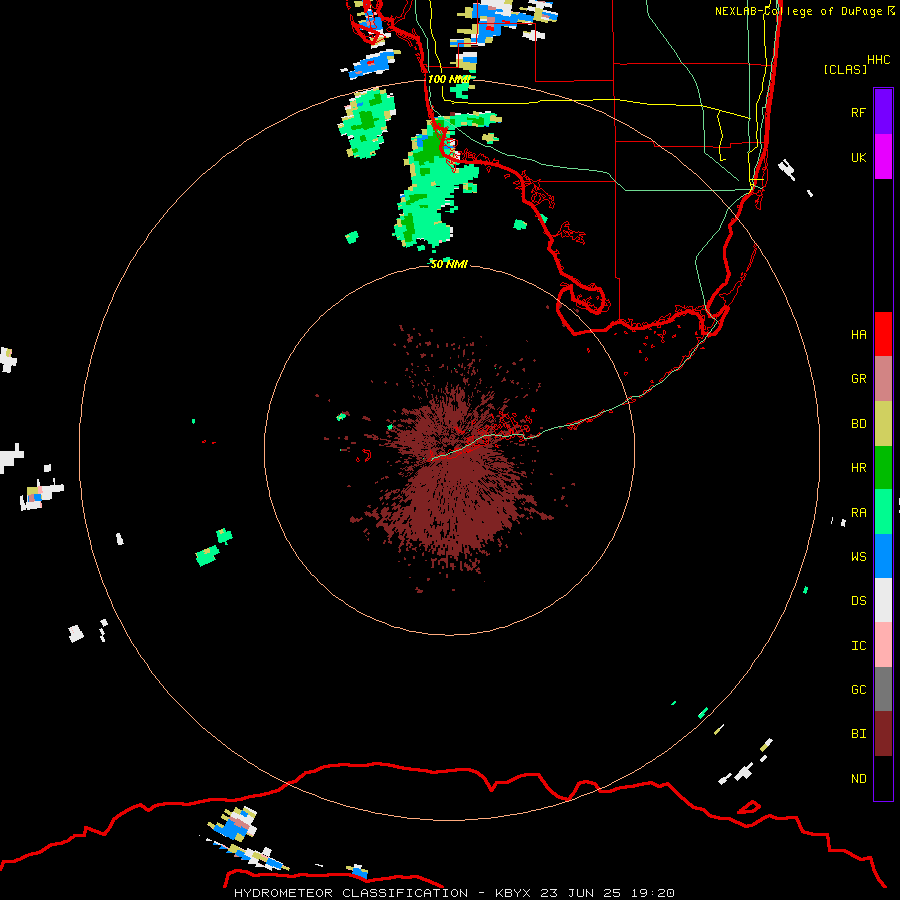Click the GC legend label
Image resolution: width=900 pixels, height=900 pixels.
858,689
